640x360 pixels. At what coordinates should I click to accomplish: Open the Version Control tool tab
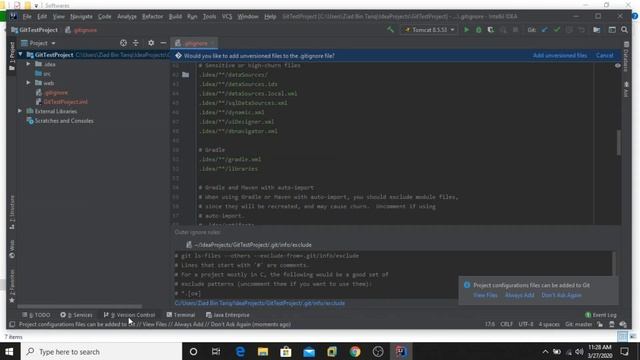tap(129, 315)
